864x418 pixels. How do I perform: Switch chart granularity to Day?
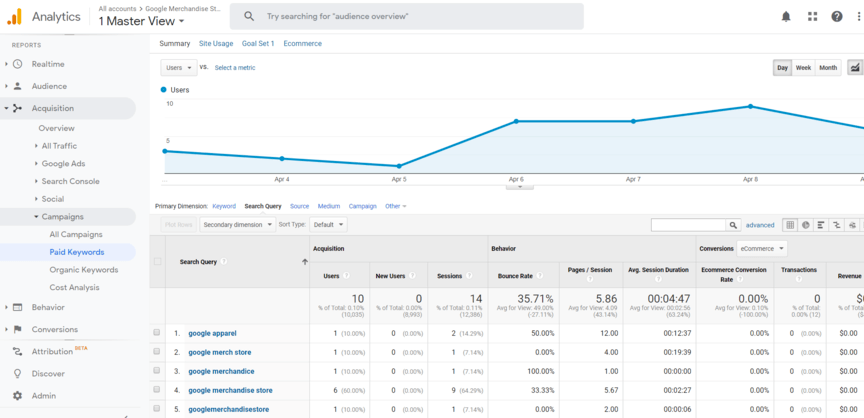click(x=782, y=68)
